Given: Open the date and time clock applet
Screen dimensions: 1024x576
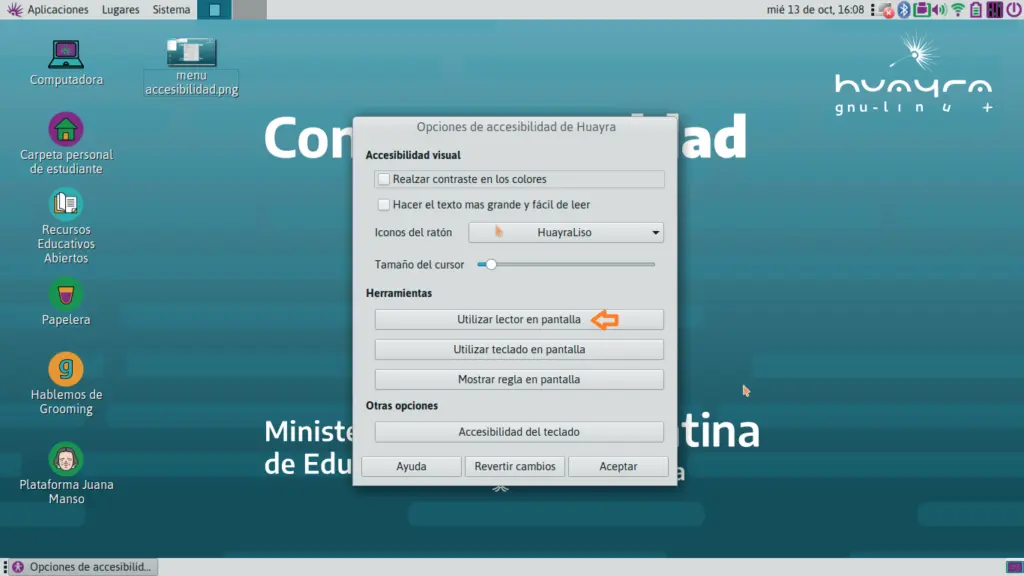Looking at the screenshot, I should tap(815, 10).
